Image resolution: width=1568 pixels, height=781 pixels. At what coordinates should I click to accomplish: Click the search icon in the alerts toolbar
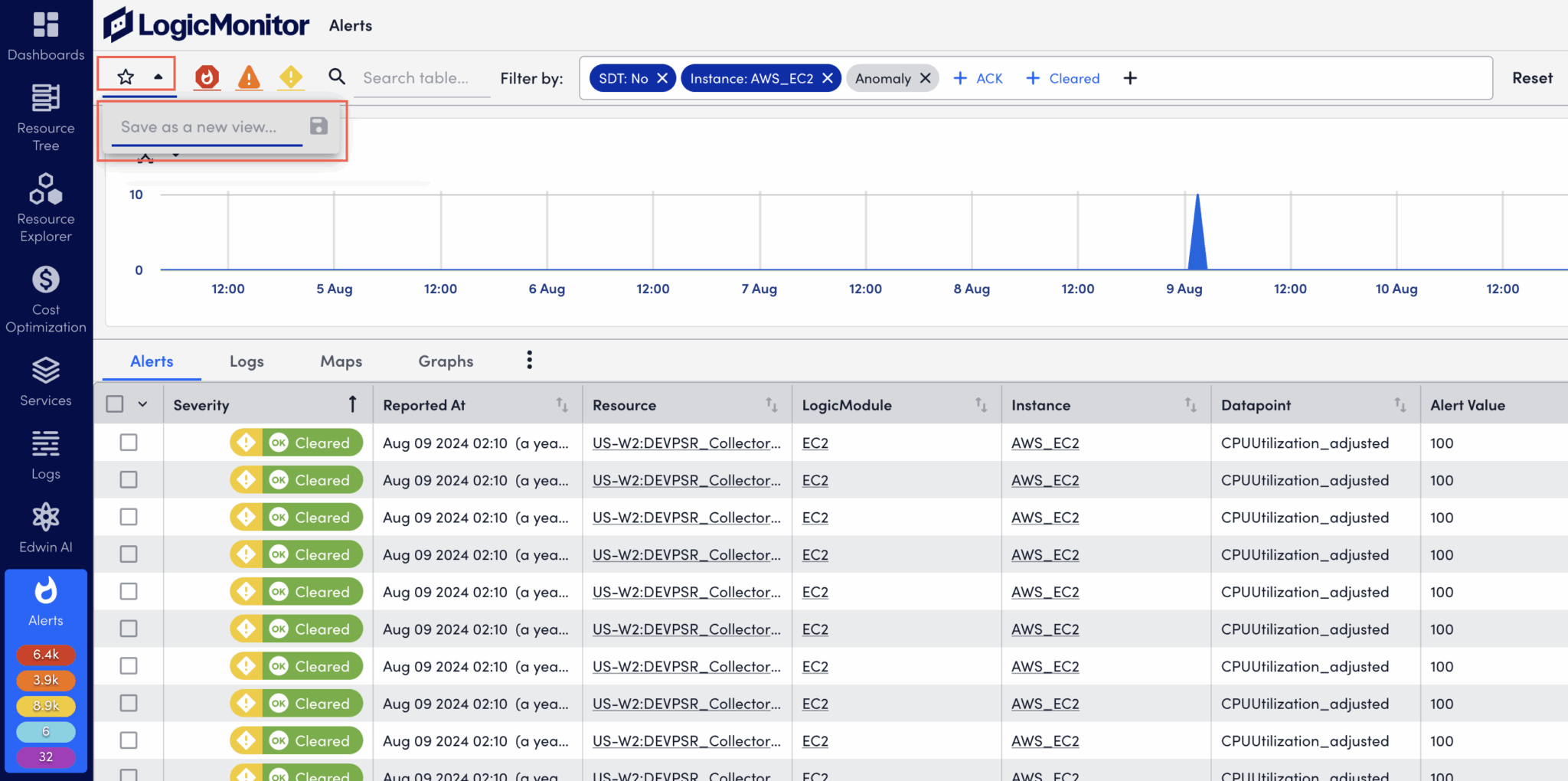pos(337,77)
